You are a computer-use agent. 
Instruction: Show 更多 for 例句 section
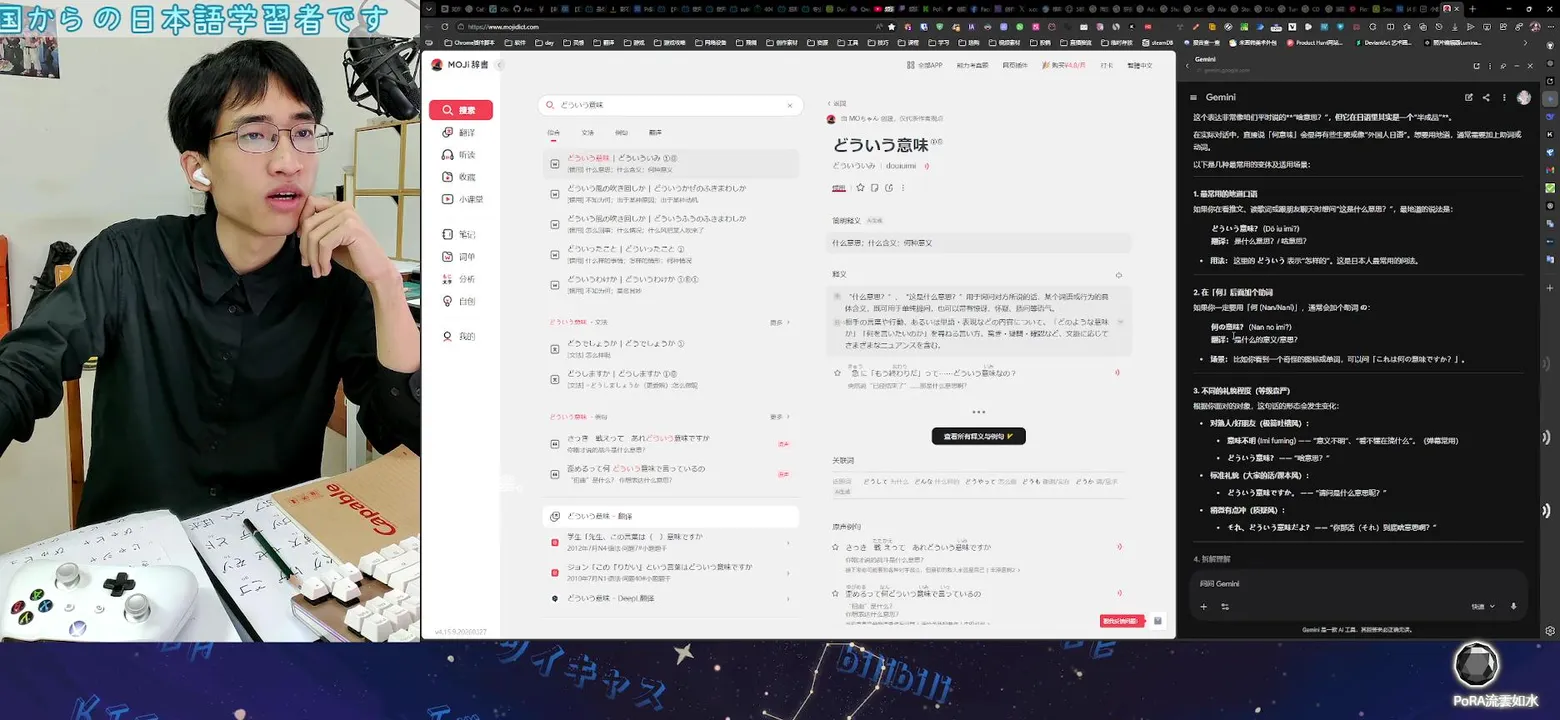779,416
